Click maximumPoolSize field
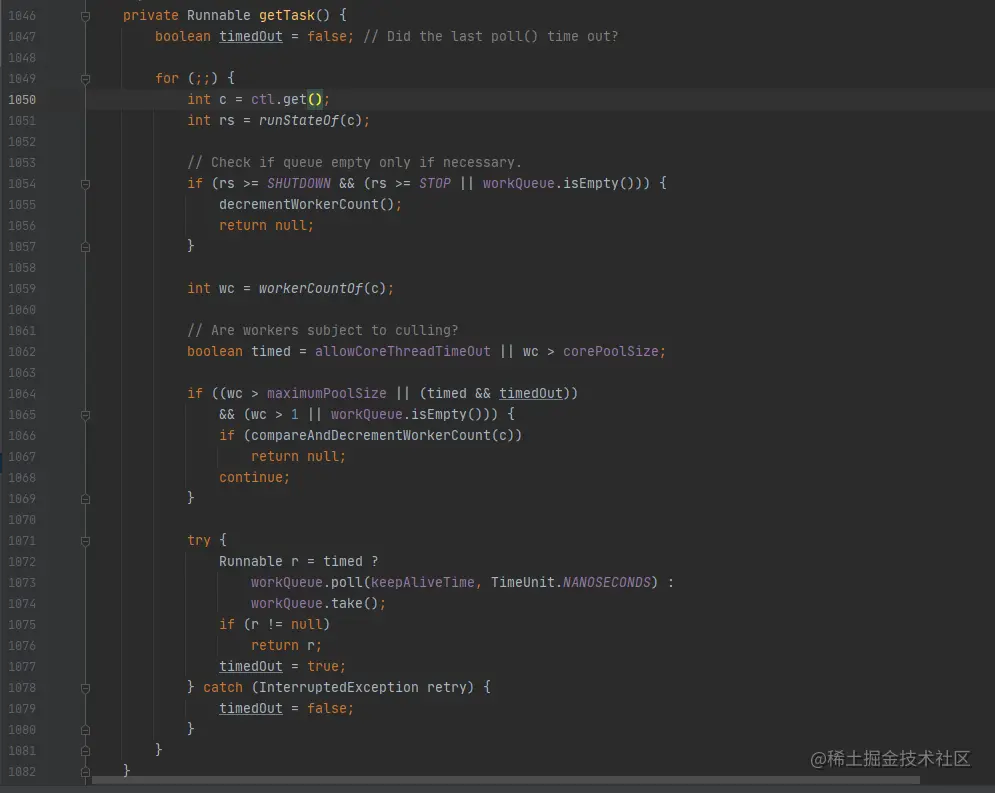This screenshot has width=995, height=793. coord(326,393)
